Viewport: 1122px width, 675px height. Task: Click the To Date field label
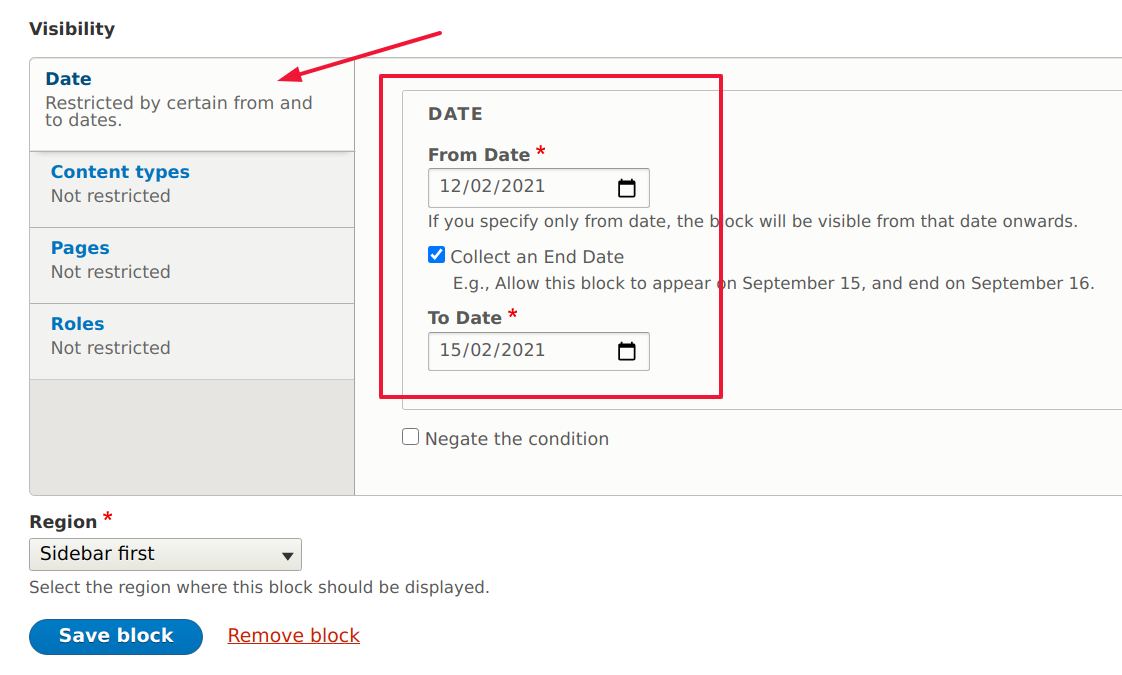(x=464, y=318)
